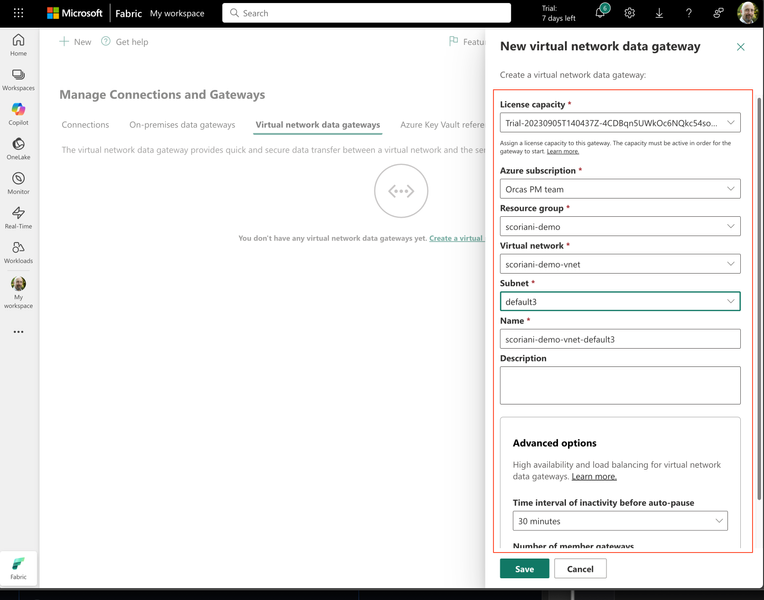Open Real-Time in the sidebar

tap(19, 218)
